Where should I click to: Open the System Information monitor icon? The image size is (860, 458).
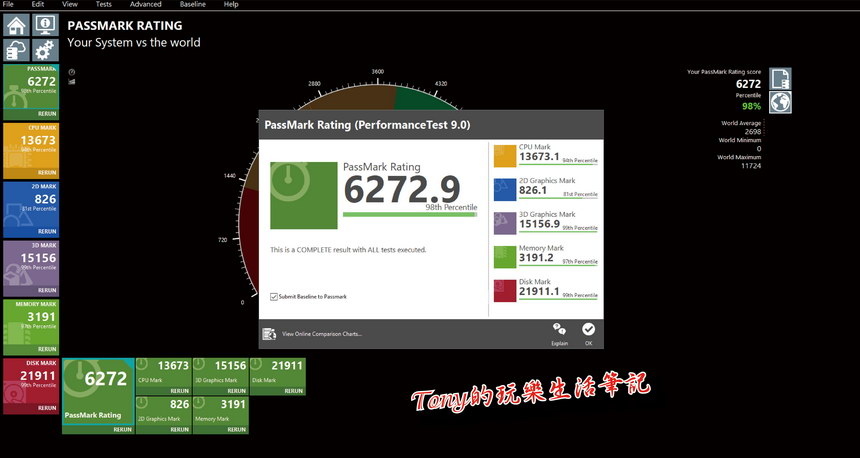tap(45, 25)
